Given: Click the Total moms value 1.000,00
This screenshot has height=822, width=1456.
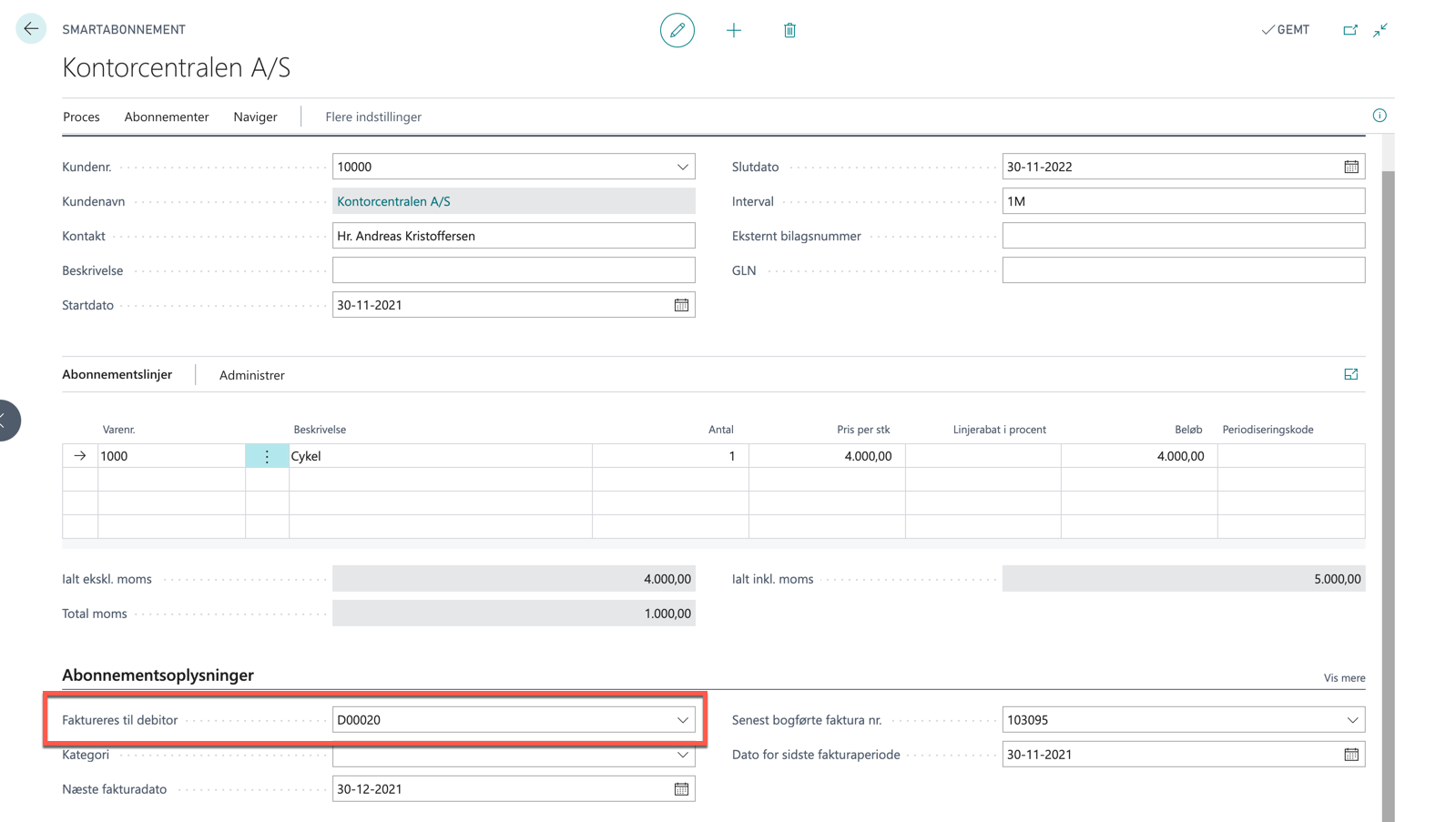Looking at the screenshot, I should coord(514,614).
